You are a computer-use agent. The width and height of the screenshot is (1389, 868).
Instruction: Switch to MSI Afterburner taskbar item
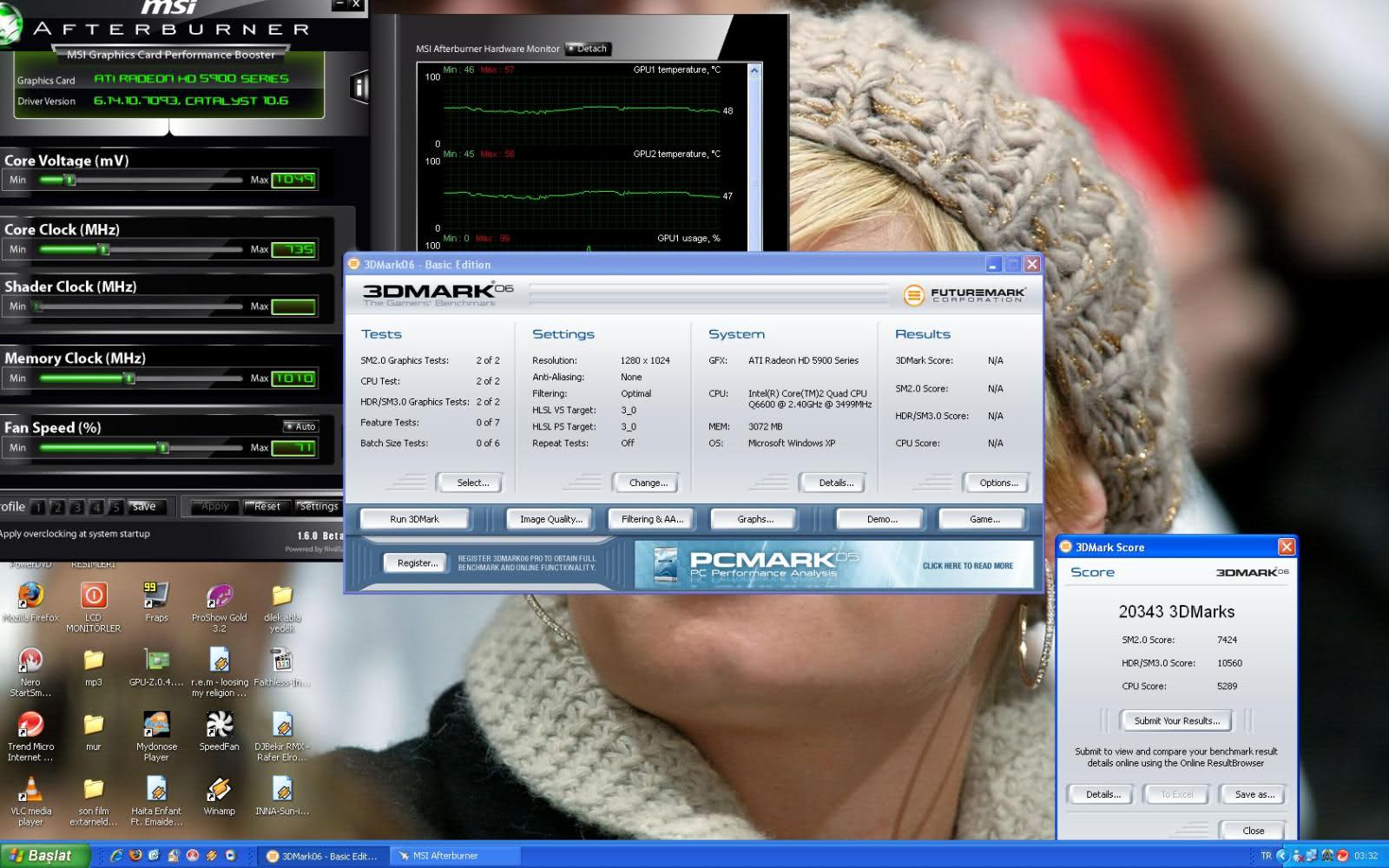coord(454,856)
